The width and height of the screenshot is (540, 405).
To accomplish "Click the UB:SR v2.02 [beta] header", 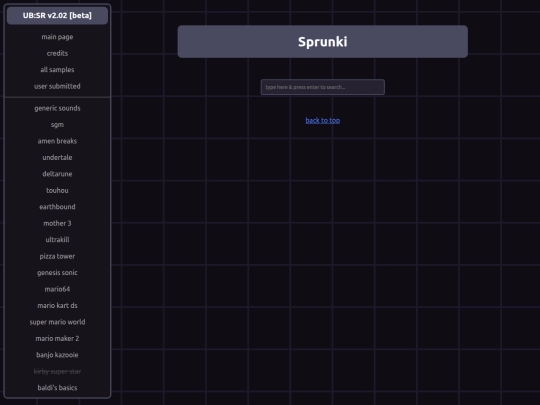I will (57, 15).
